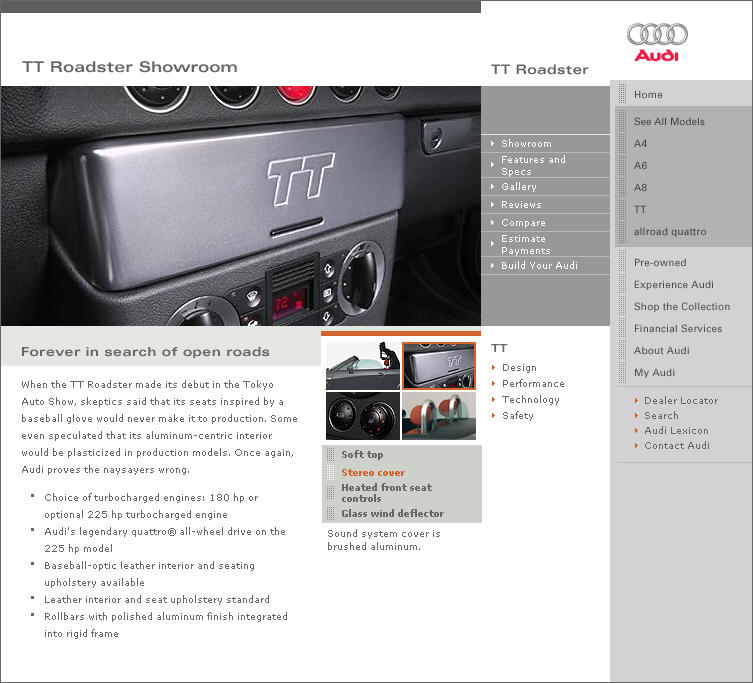The width and height of the screenshot is (753, 683).
Task: Open the Design section link
Action: point(519,367)
